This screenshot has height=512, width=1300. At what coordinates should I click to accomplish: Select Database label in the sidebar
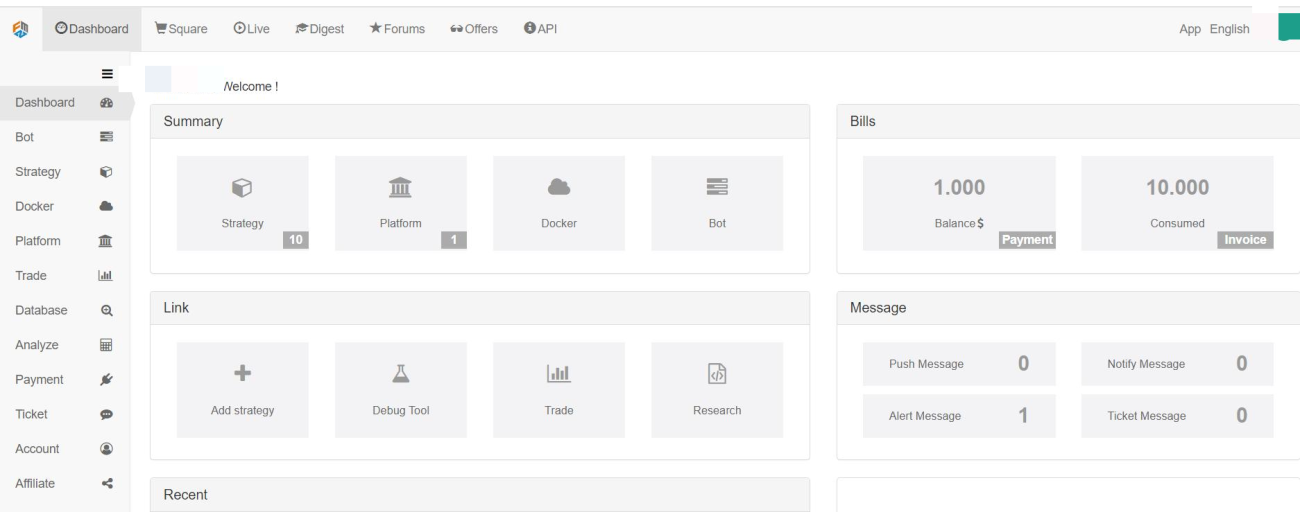pyautogui.click(x=41, y=311)
